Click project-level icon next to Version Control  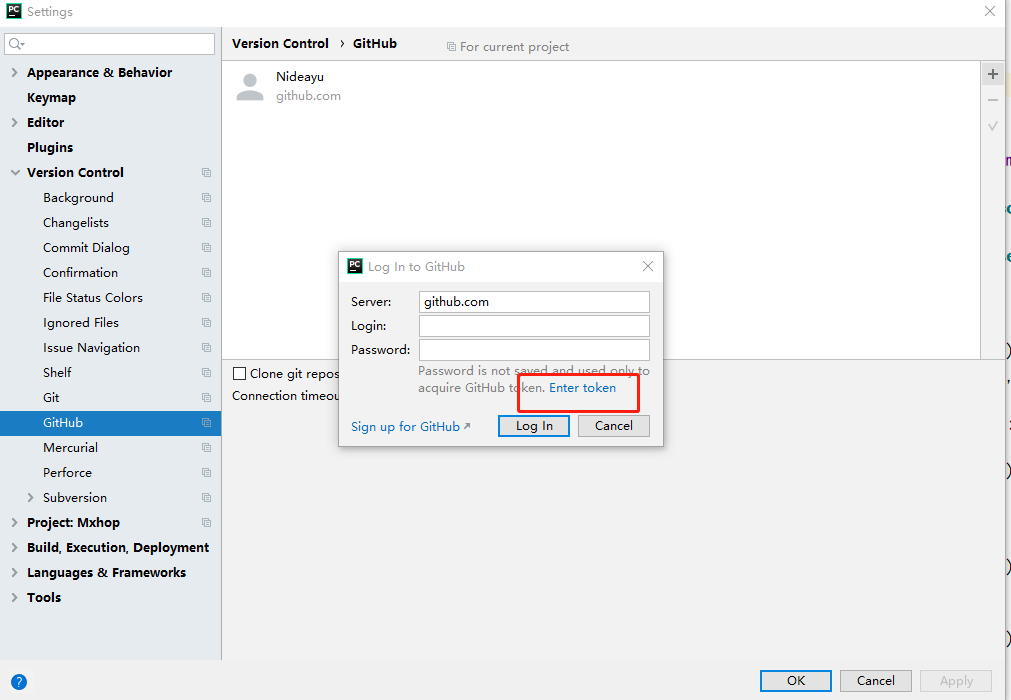(206, 173)
